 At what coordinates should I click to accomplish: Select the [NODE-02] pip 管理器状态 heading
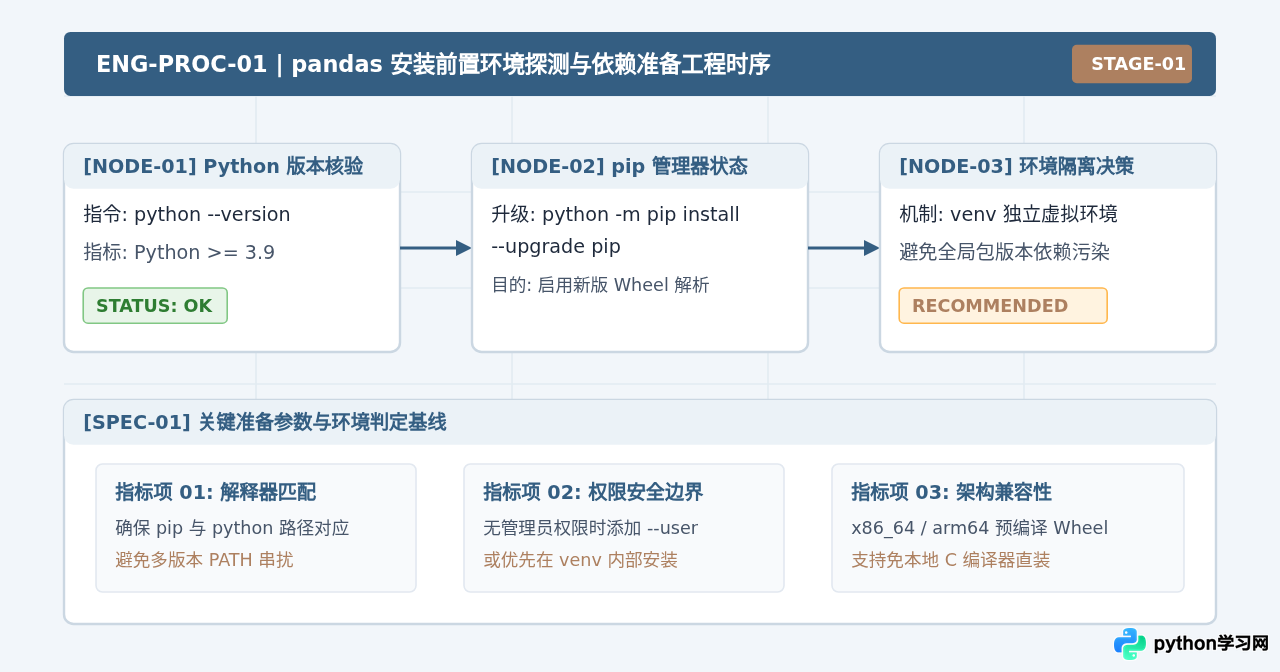point(619,166)
